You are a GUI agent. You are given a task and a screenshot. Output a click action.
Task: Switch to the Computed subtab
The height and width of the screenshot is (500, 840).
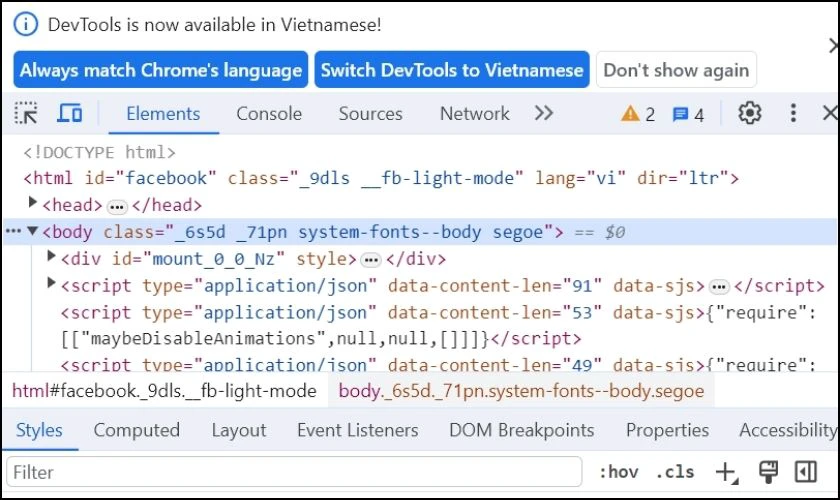coord(137,430)
